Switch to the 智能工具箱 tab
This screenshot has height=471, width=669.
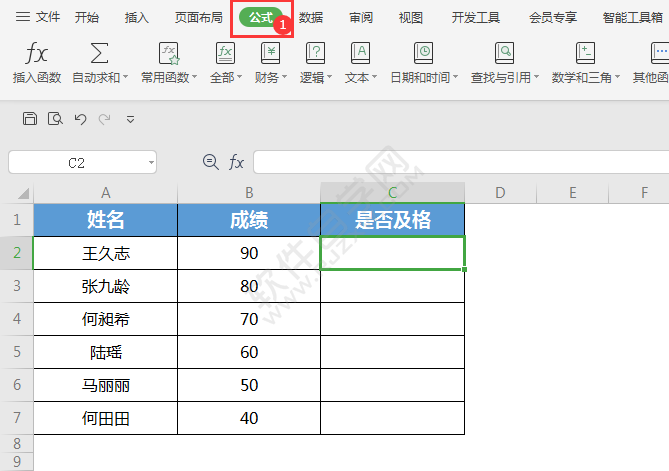pos(632,17)
